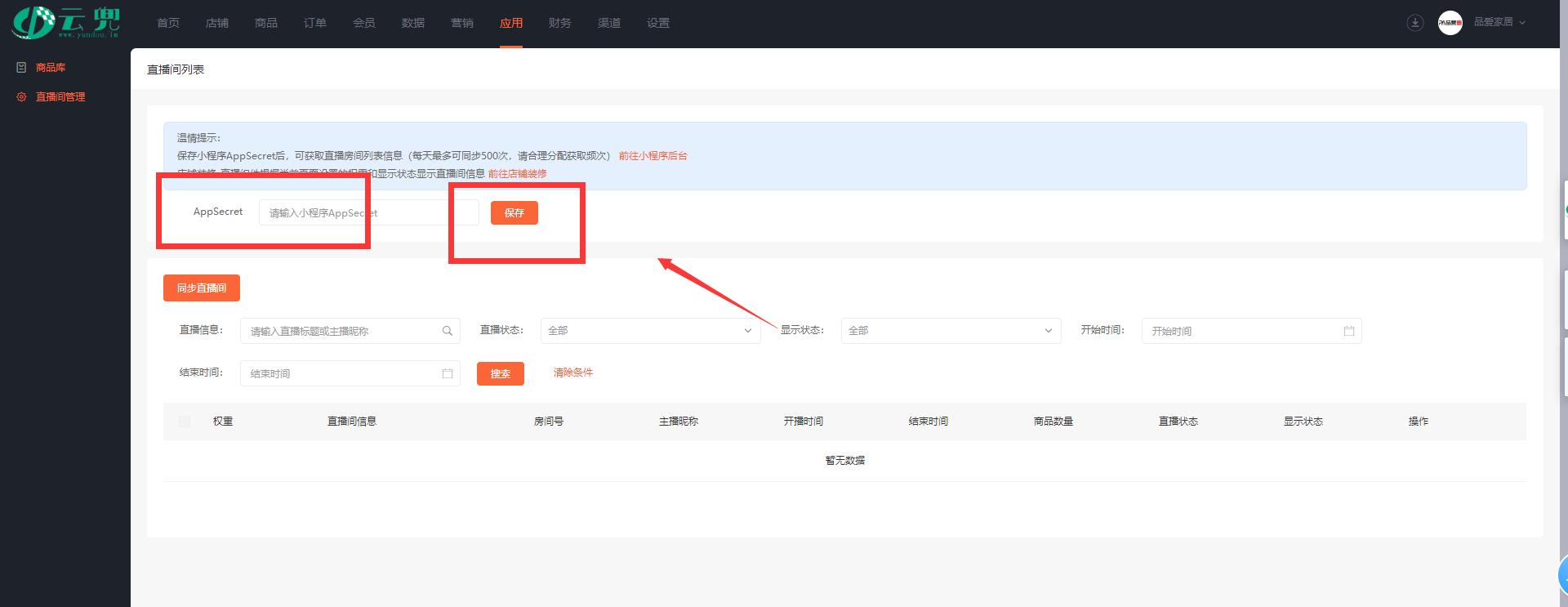Image resolution: width=1568 pixels, height=607 pixels.
Task: Focus the AppSecret input field
Action: [369, 212]
